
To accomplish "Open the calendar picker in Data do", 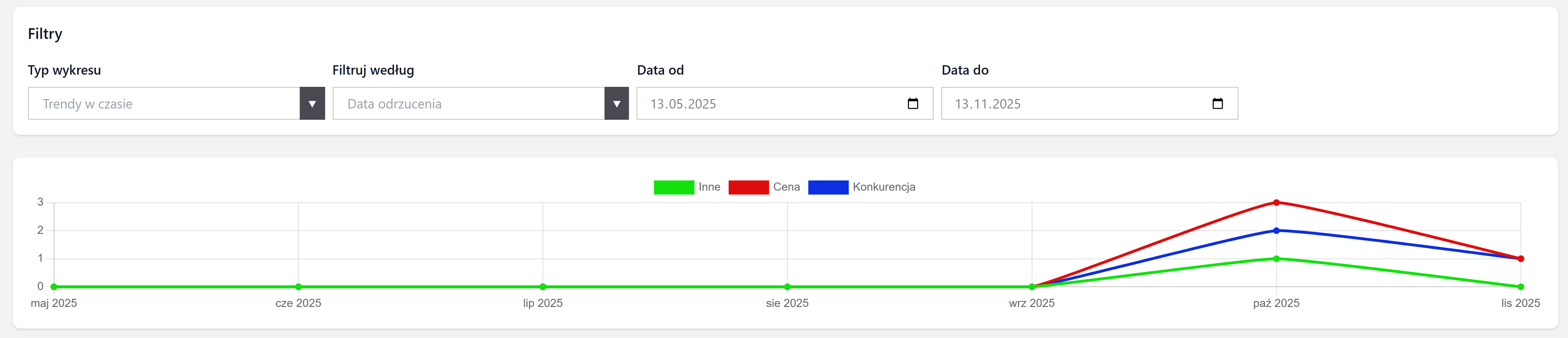I will (1217, 103).
